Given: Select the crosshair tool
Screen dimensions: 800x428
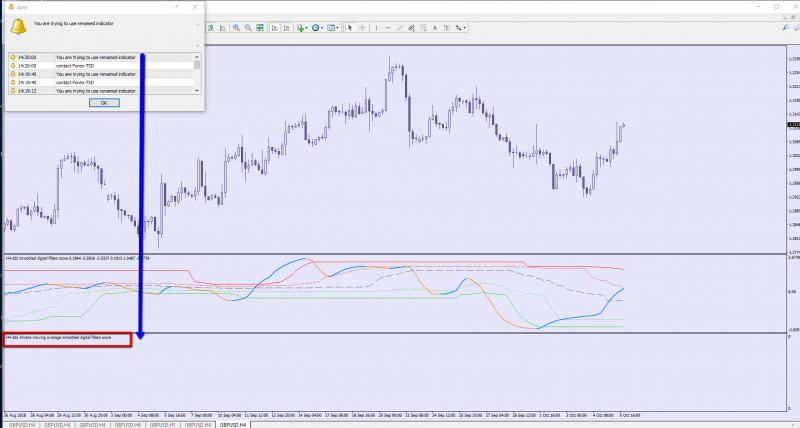Looking at the screenshot, I should pos(360,28).
